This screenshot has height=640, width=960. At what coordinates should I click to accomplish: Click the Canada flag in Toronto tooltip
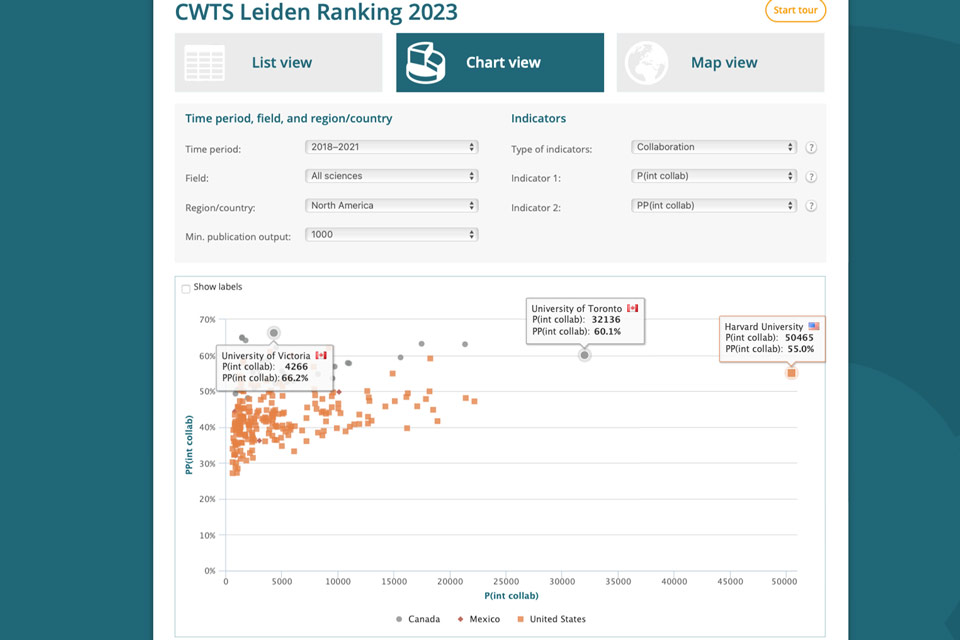[x=632, y=308]
